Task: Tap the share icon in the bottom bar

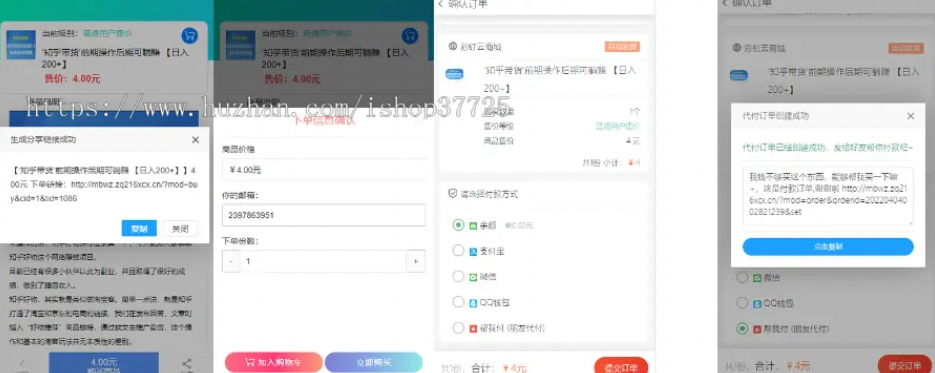Action: click(x=187, y=363)
